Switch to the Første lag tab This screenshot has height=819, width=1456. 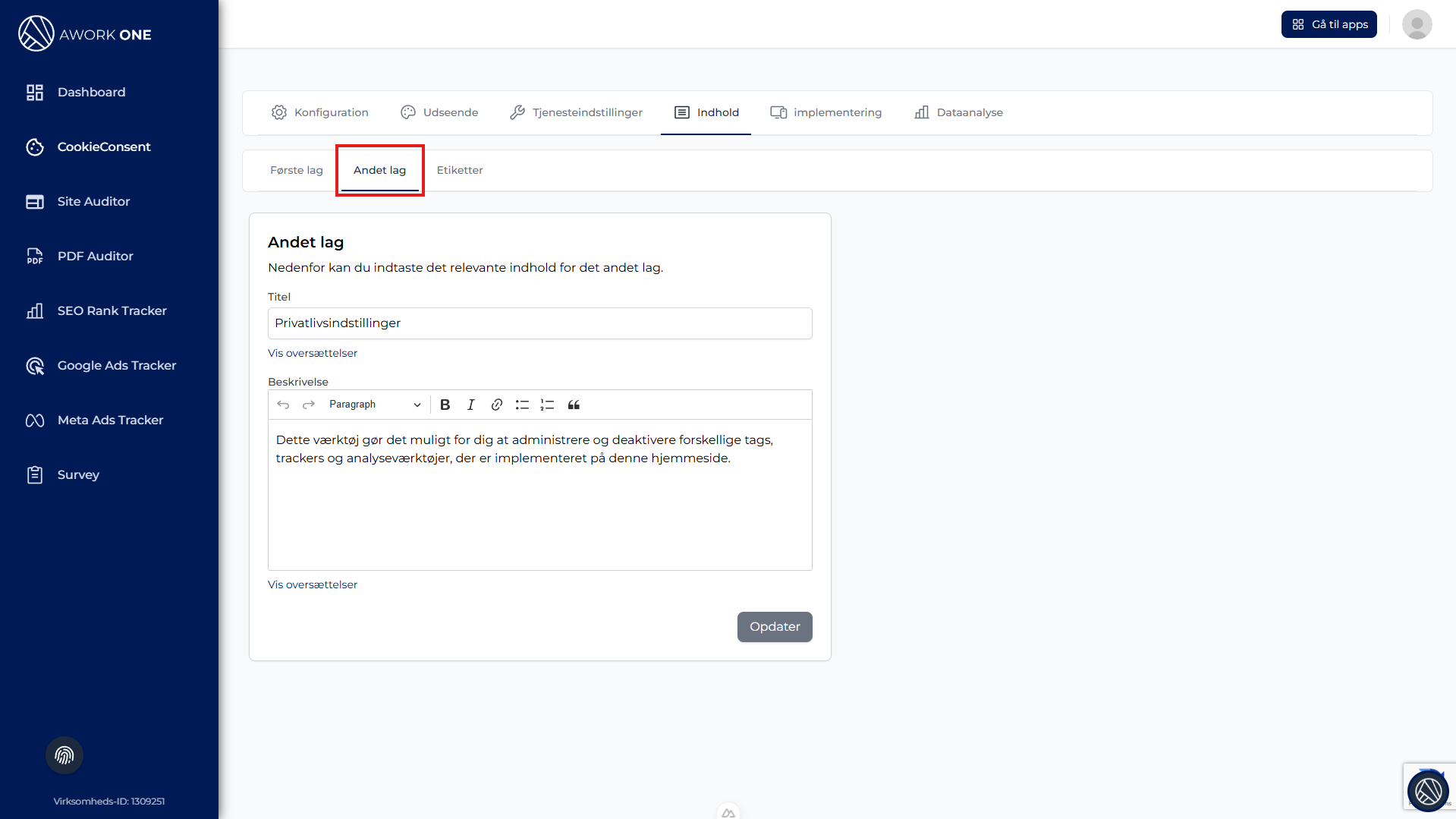coord(296,170)
